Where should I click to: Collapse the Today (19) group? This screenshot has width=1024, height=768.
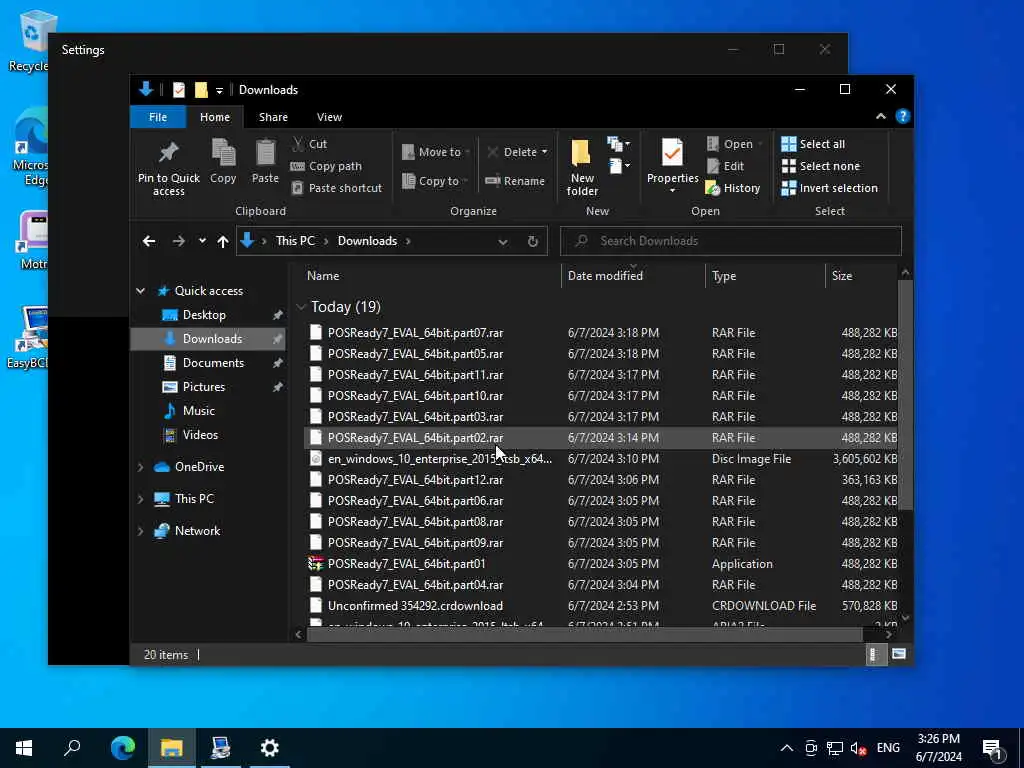[301, 306]
